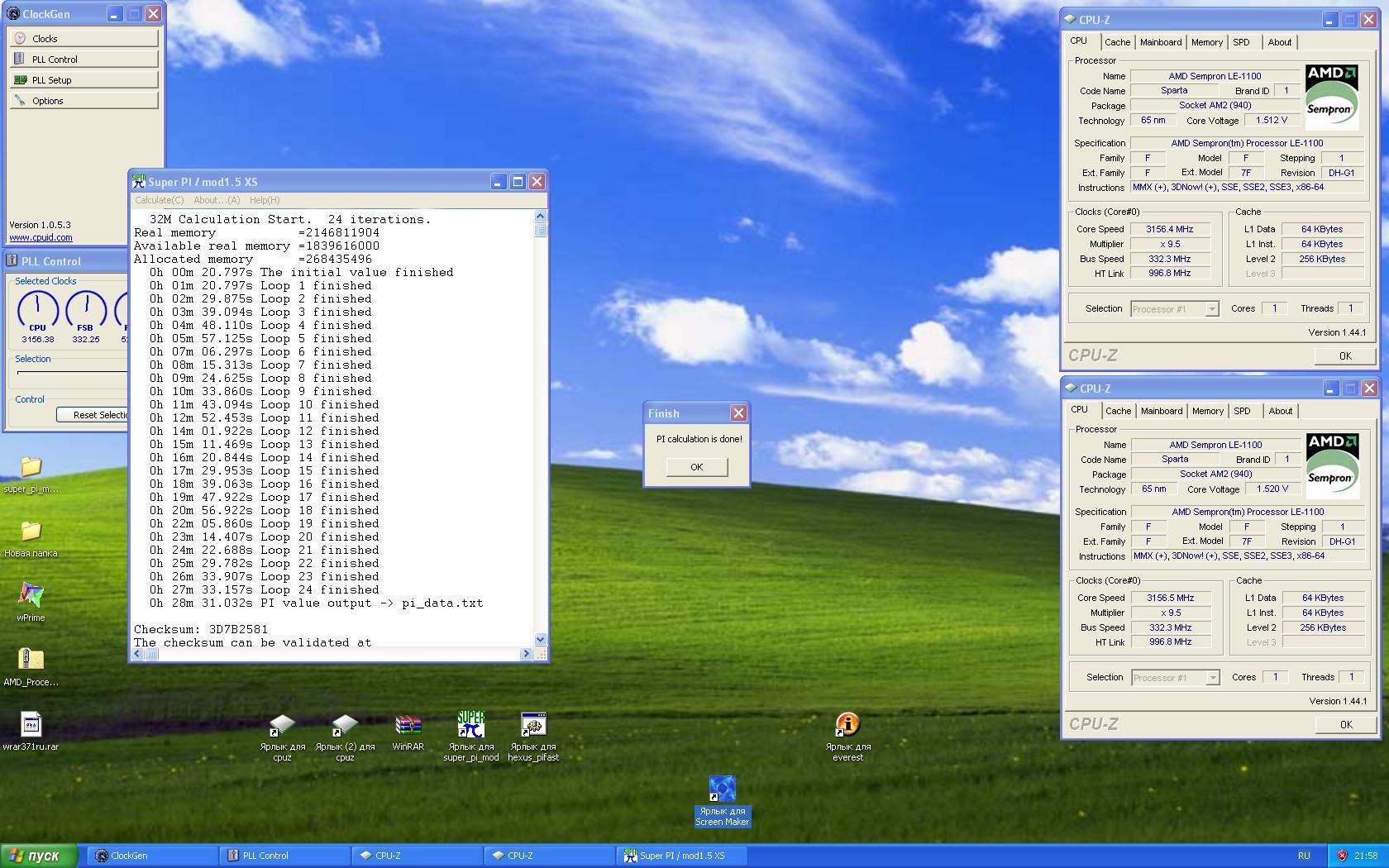
Task: Switch to Mainboard tab in lower CPU-Z
Action: [1162, 411]
